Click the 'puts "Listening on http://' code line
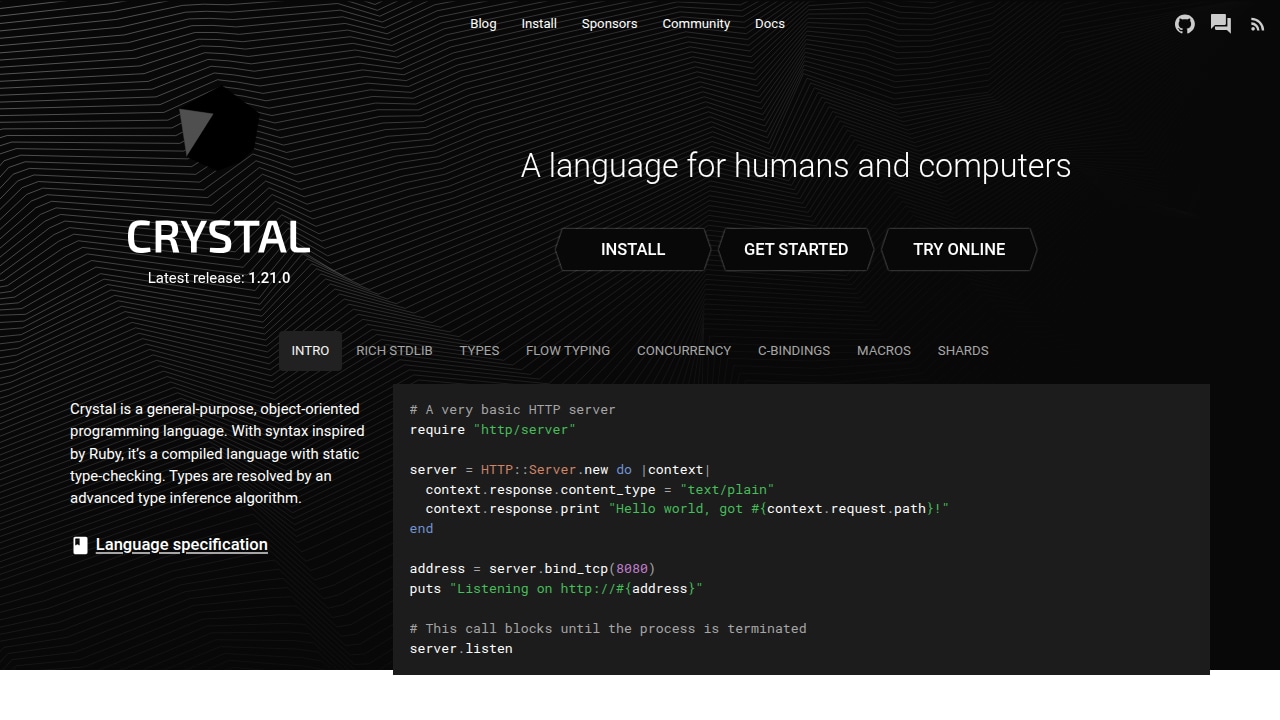The image size is (1280, 720). (556, 589)
